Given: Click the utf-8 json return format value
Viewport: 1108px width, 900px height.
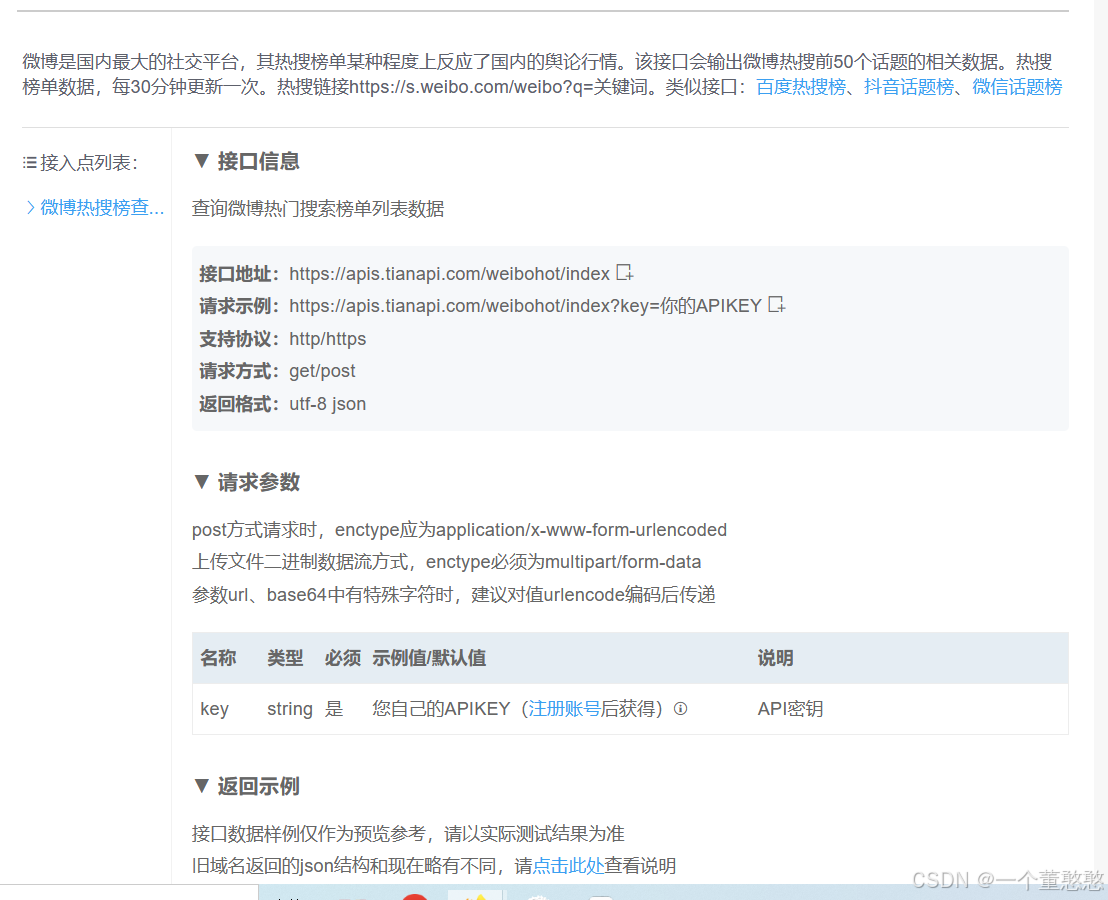Looking at the screenshot, I should click(x=328, y=404).
